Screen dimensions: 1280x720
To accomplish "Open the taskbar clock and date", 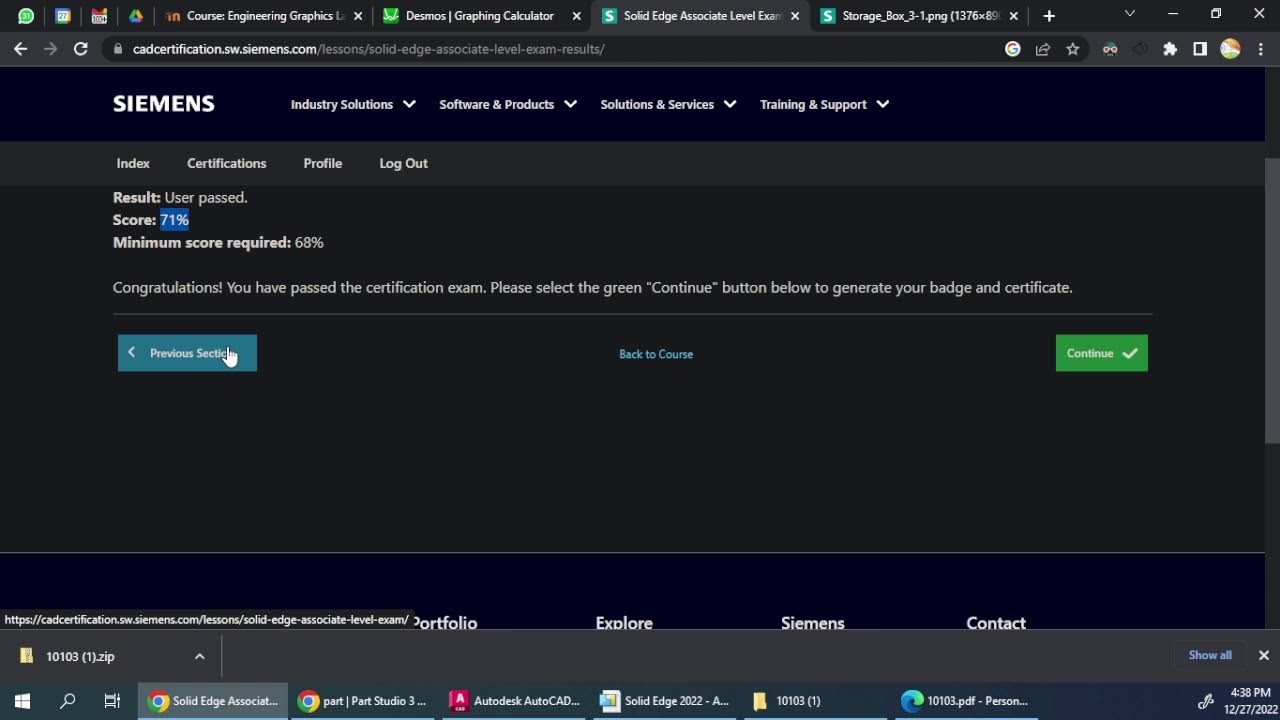I will pyautogui.click(x=1250, y=701).
